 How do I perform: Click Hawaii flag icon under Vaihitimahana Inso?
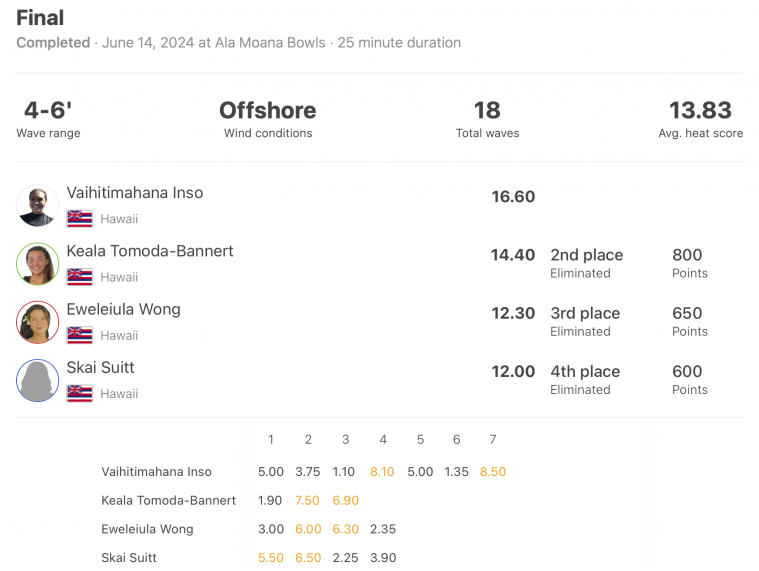point(79,219)
